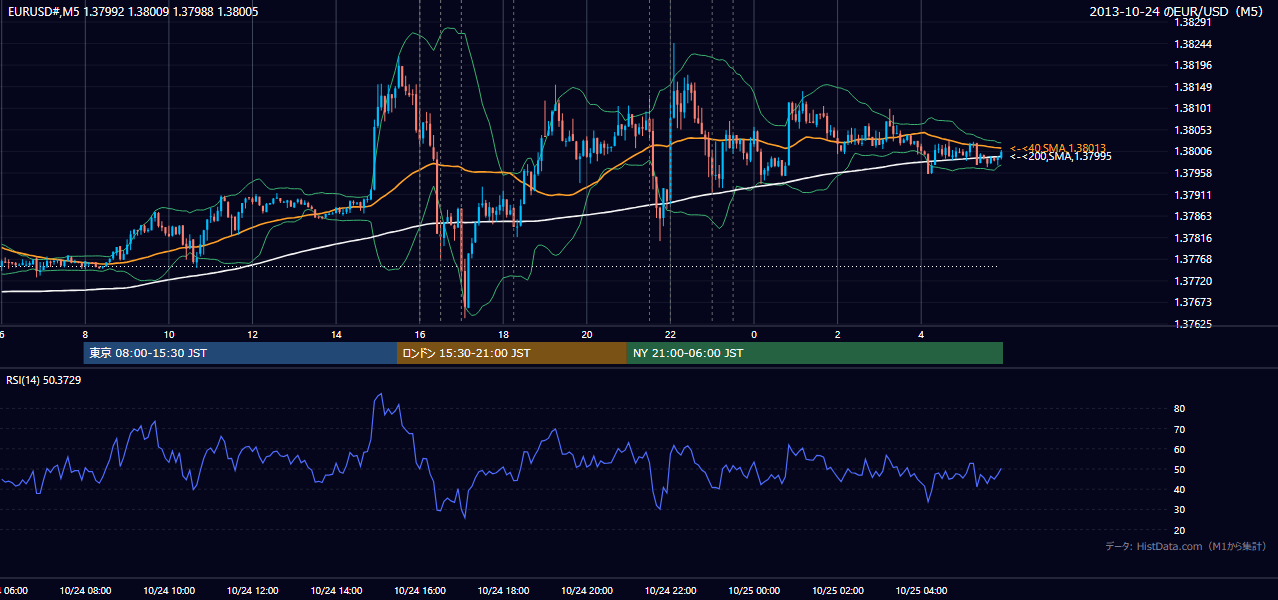The image size is (1278, 600).
Task: Click hour label 2 under the price chart
Action: tap(838, 334)
